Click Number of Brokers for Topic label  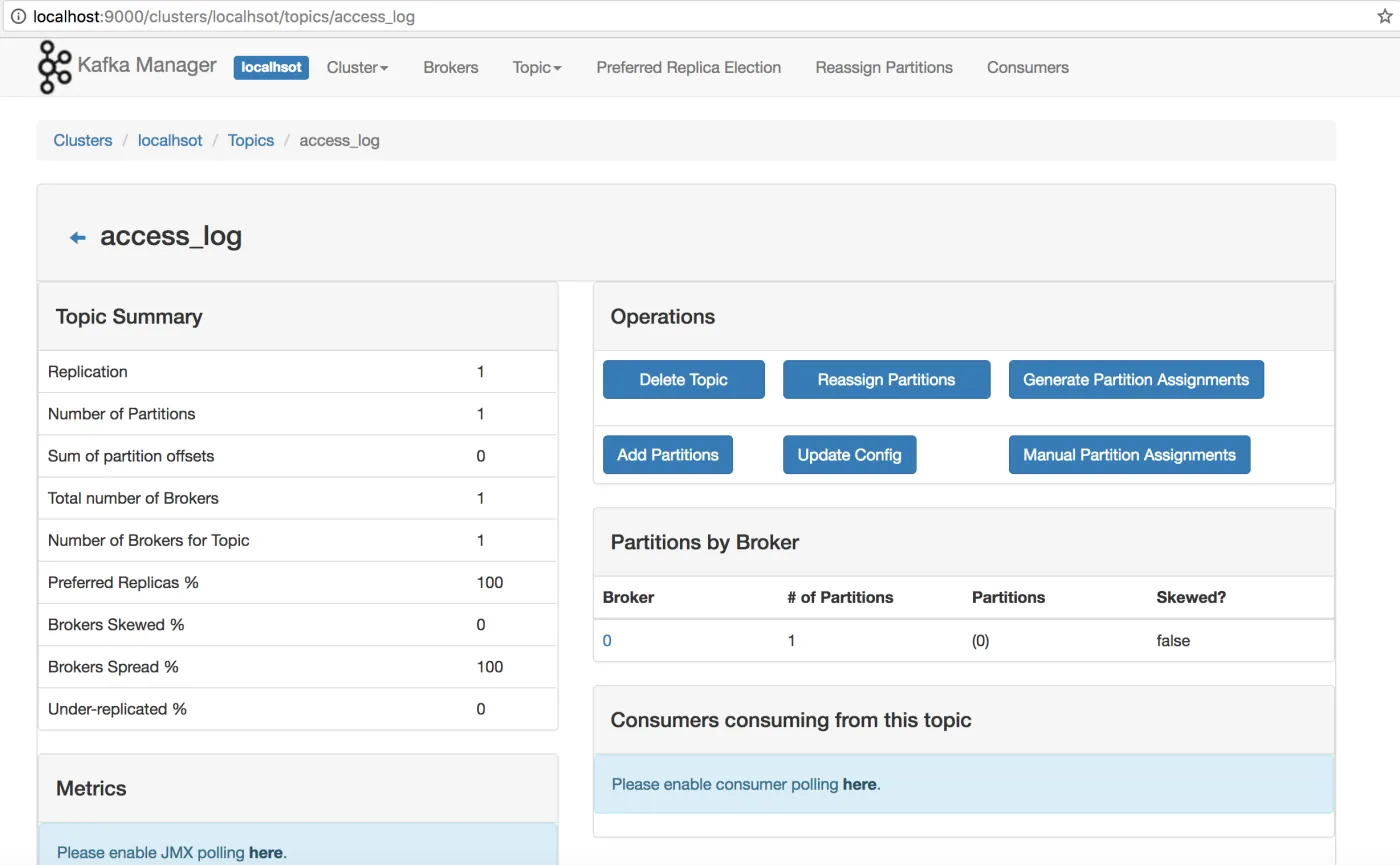[149, 540]
